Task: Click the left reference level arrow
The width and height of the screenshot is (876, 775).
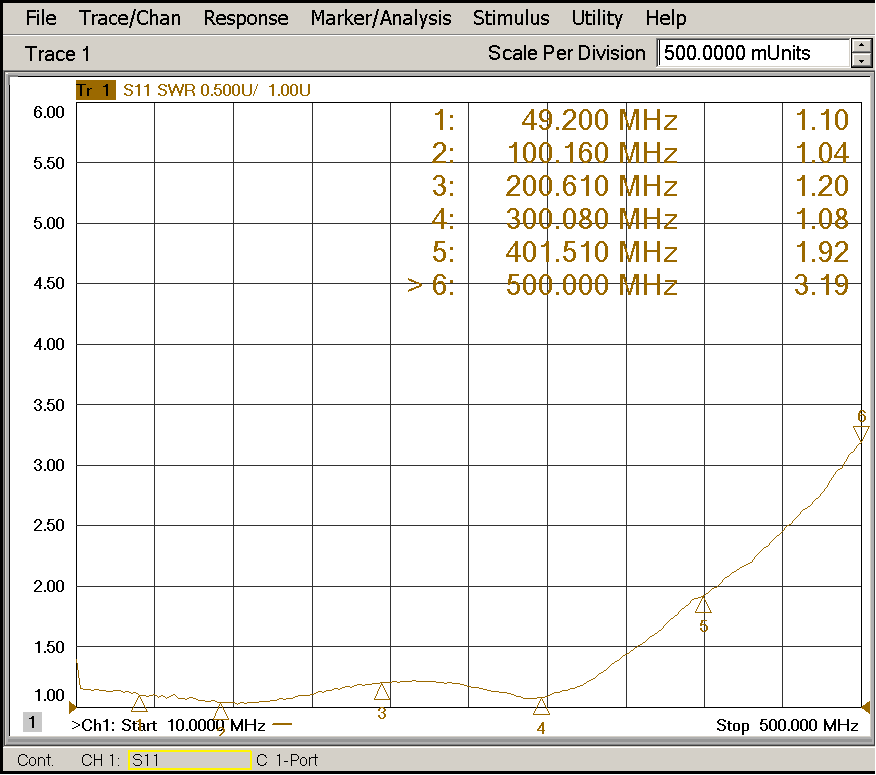Action: [72, 707]
